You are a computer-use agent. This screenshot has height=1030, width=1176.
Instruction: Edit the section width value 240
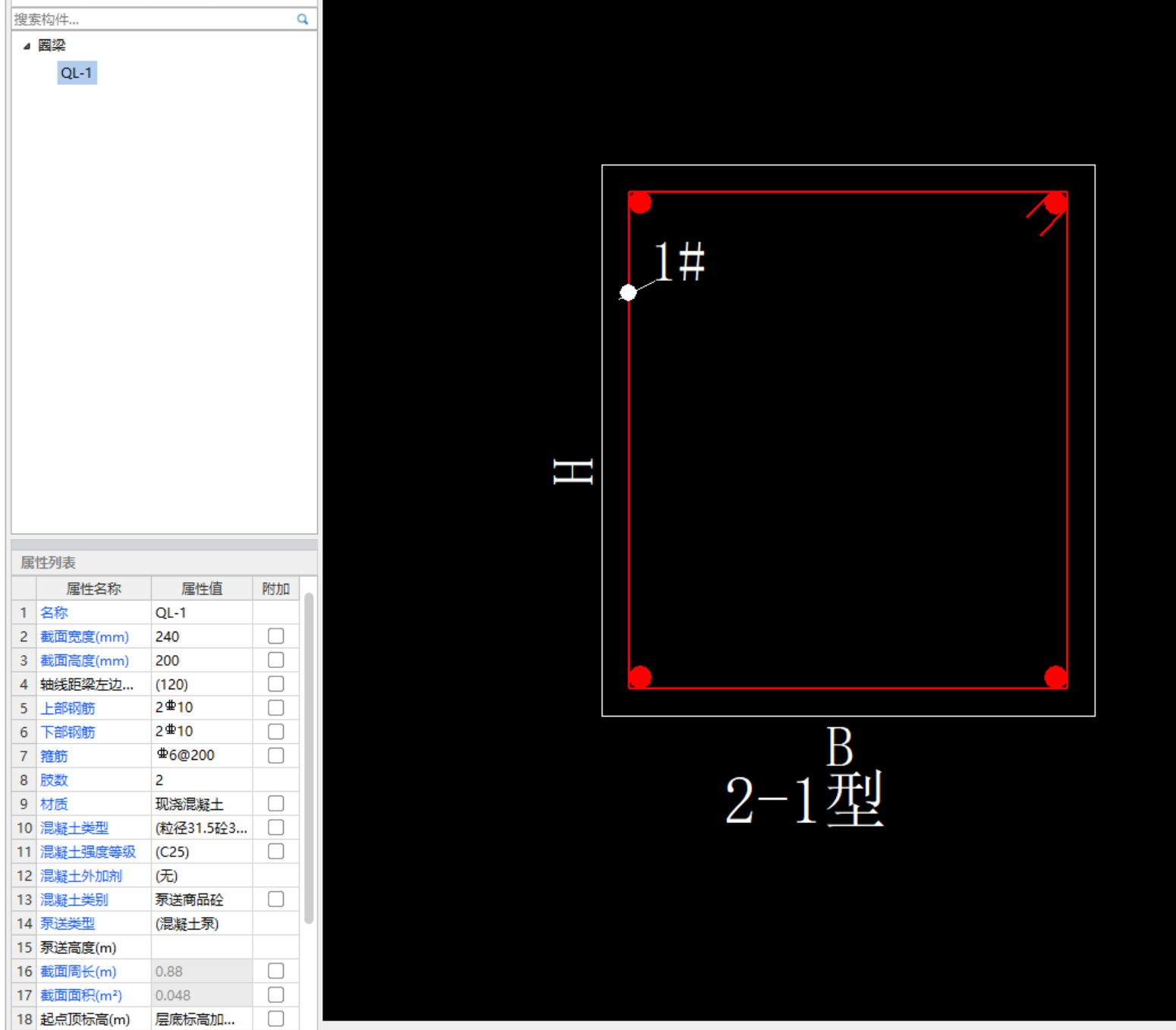(202, 636)
